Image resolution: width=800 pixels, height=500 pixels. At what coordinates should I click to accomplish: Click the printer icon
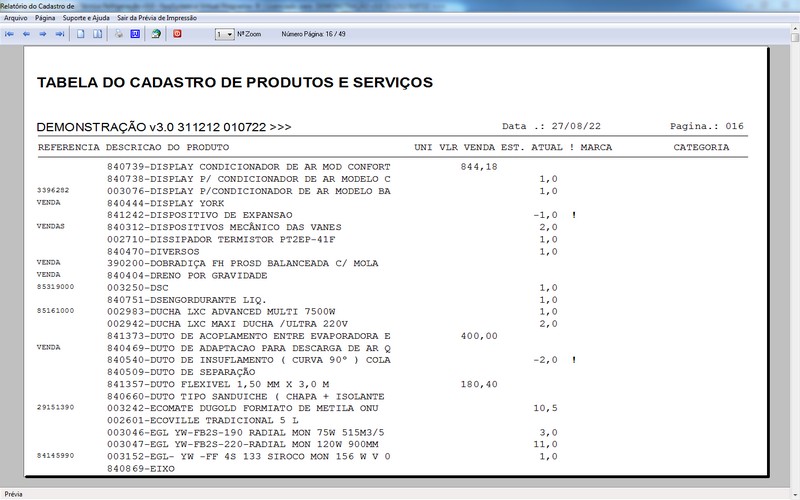(118, 34)
